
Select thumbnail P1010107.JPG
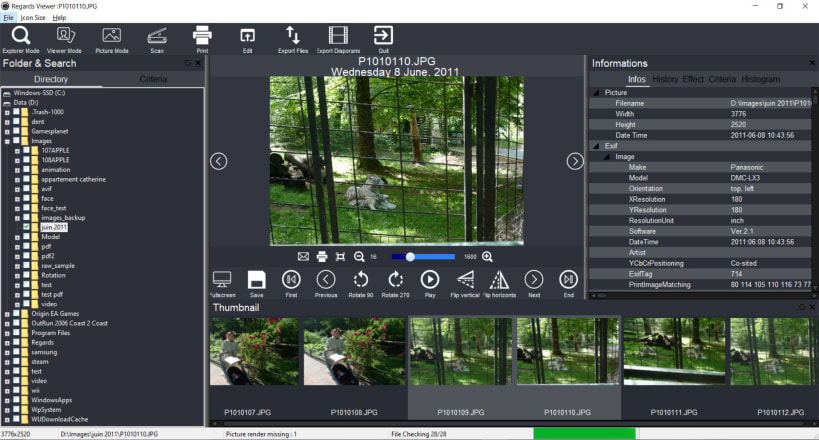click(254, 352)
